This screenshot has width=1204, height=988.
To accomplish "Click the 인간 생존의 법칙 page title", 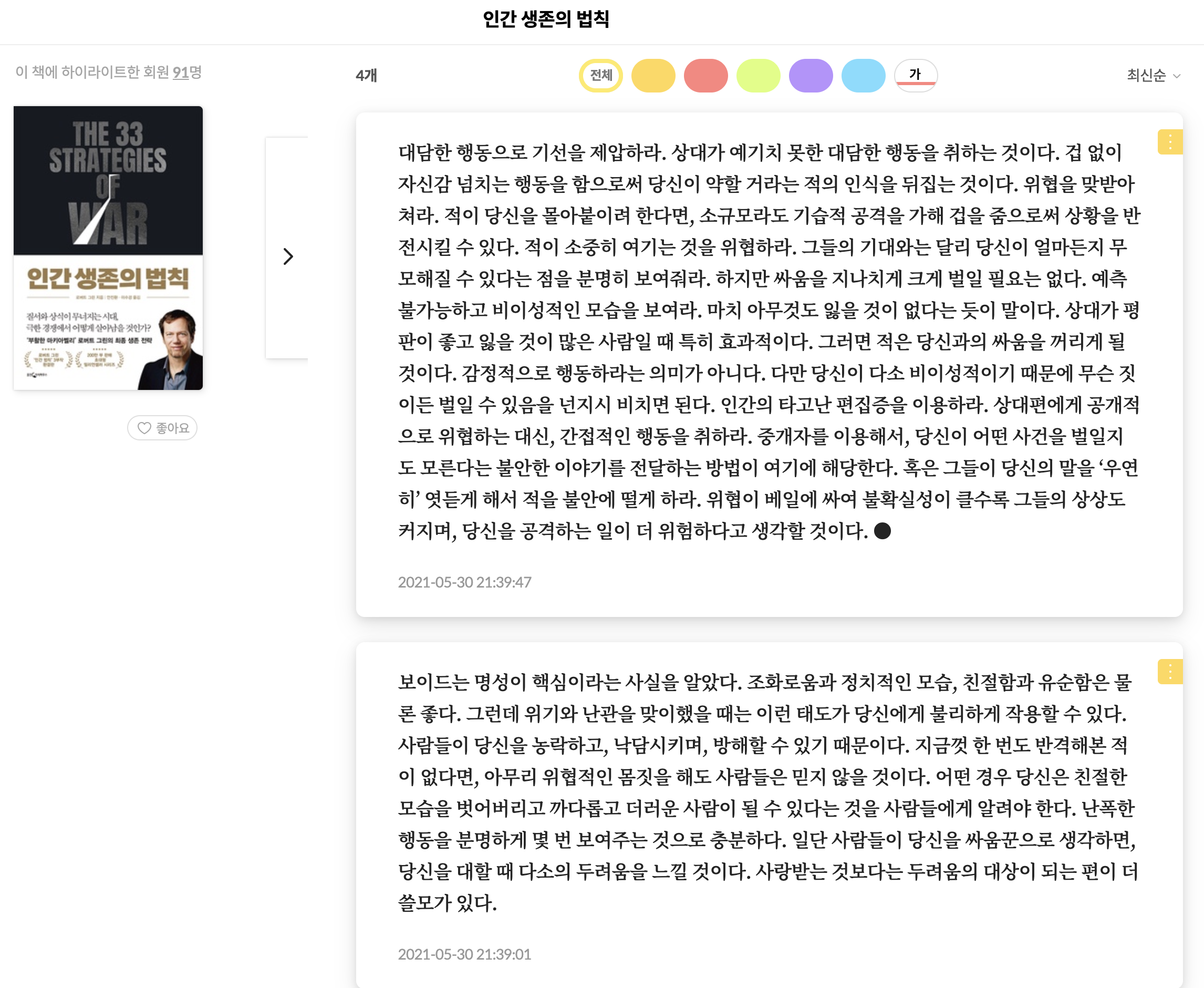I will click(x=545, y=19).
